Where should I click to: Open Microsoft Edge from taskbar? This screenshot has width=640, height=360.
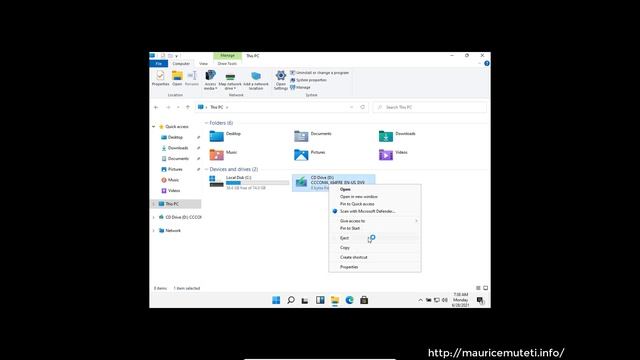pos(349,300)
